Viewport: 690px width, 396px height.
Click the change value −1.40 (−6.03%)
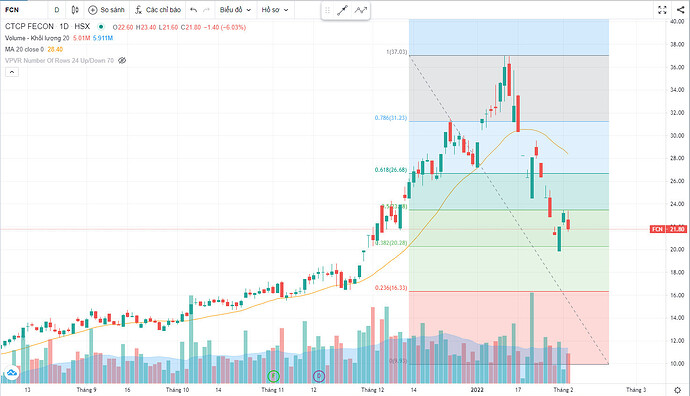[x=225, y=27]
